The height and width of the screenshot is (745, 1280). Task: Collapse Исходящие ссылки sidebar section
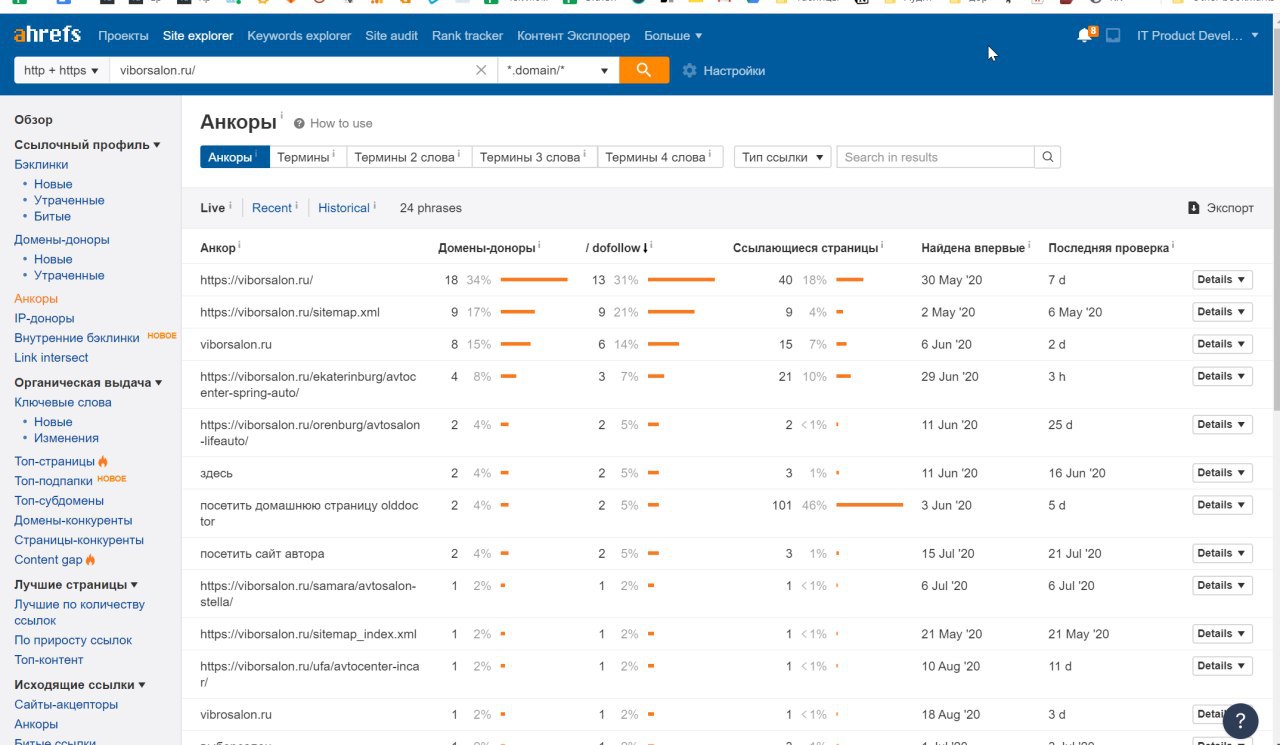(80, 685)
